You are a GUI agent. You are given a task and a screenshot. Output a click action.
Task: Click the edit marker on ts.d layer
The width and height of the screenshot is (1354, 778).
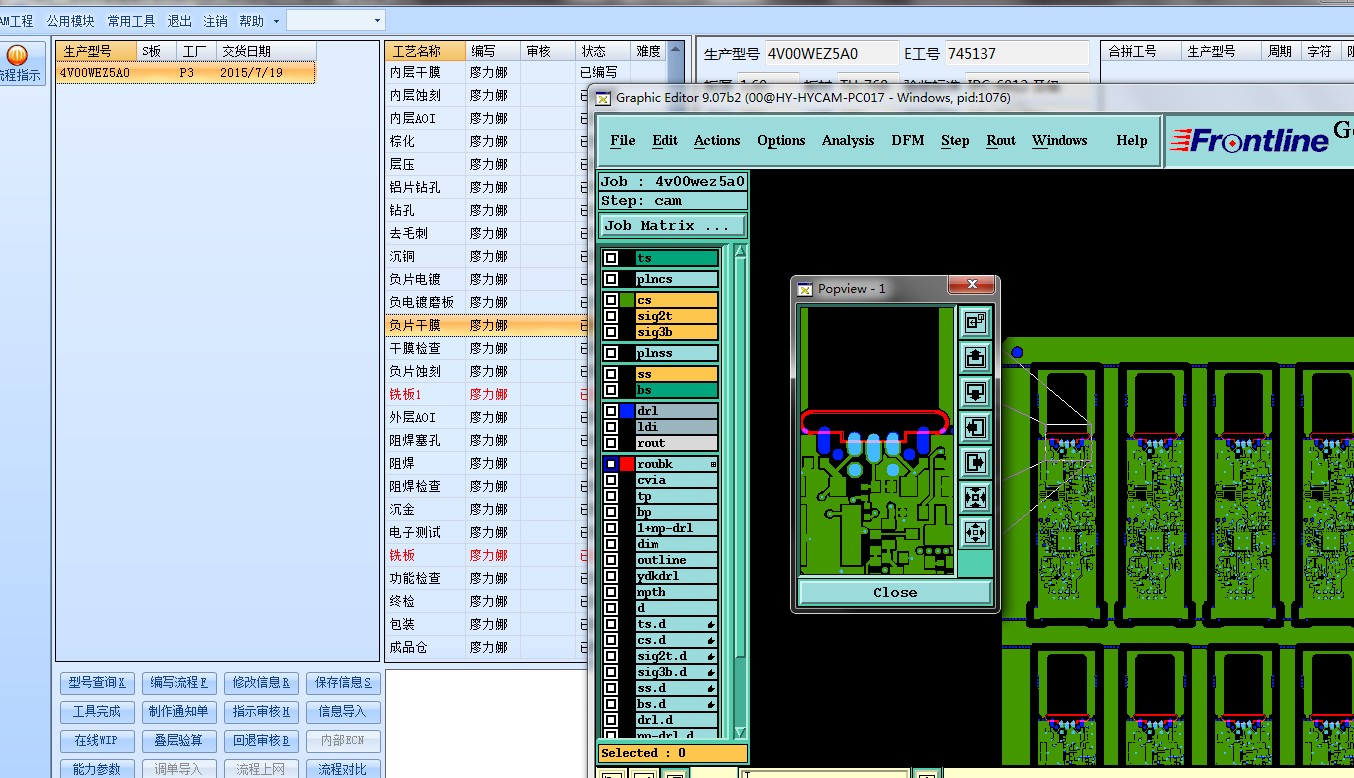tap(711, 624)
